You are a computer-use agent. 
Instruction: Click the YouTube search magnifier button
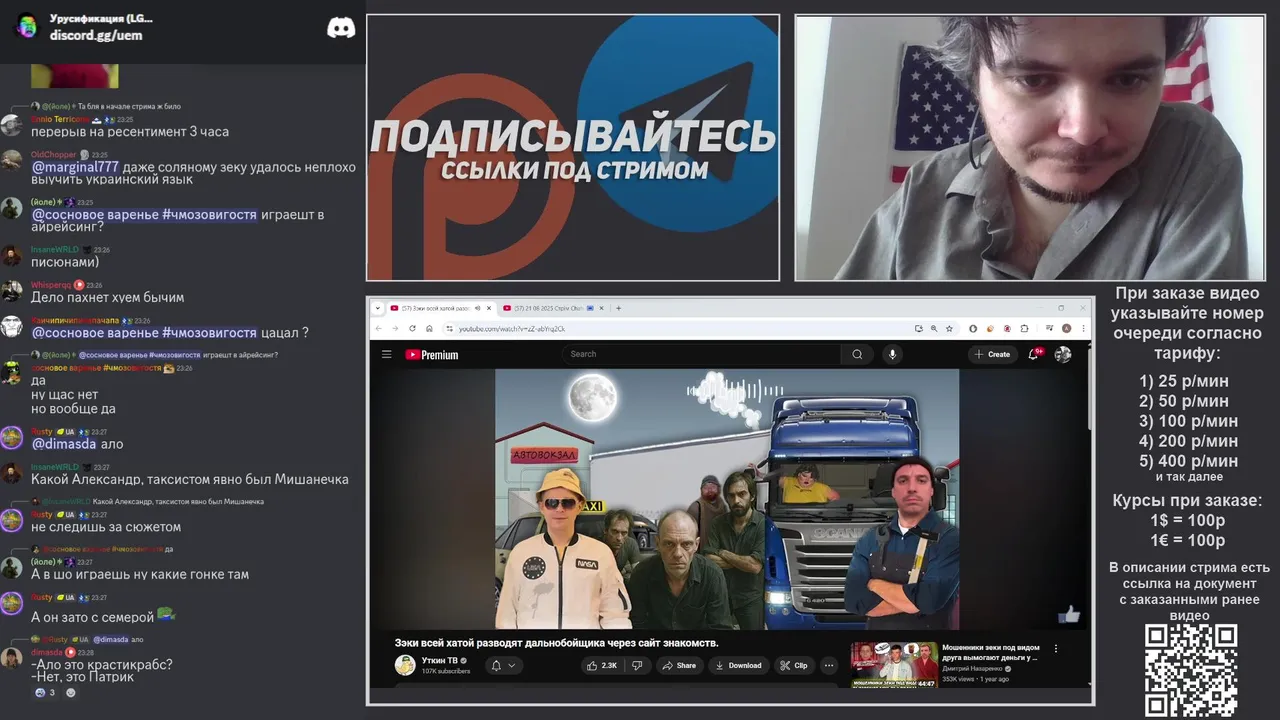(857, 354)
